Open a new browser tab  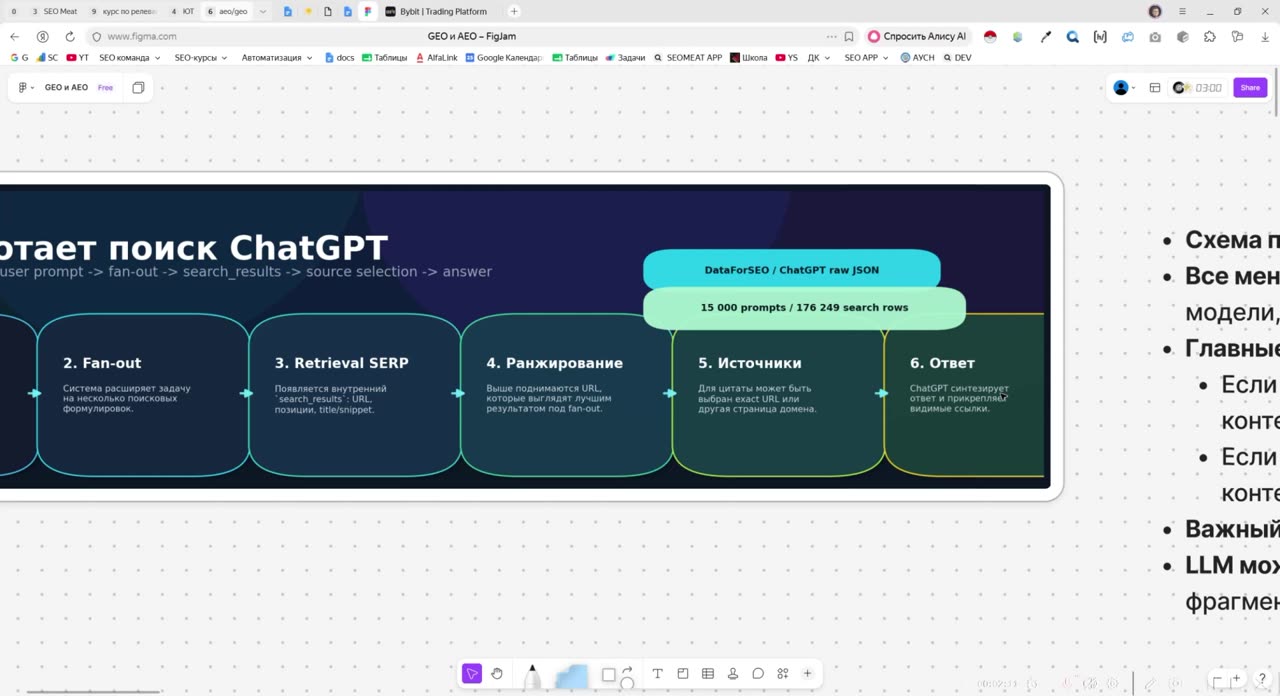[514, 12]
